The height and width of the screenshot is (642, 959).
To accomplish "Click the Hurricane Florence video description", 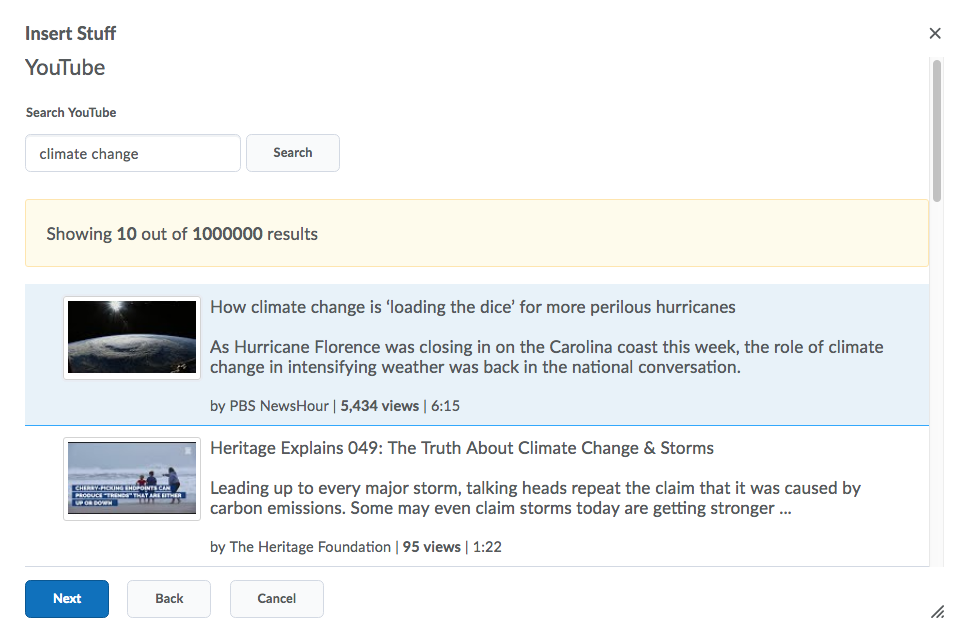I will (546, 357).
